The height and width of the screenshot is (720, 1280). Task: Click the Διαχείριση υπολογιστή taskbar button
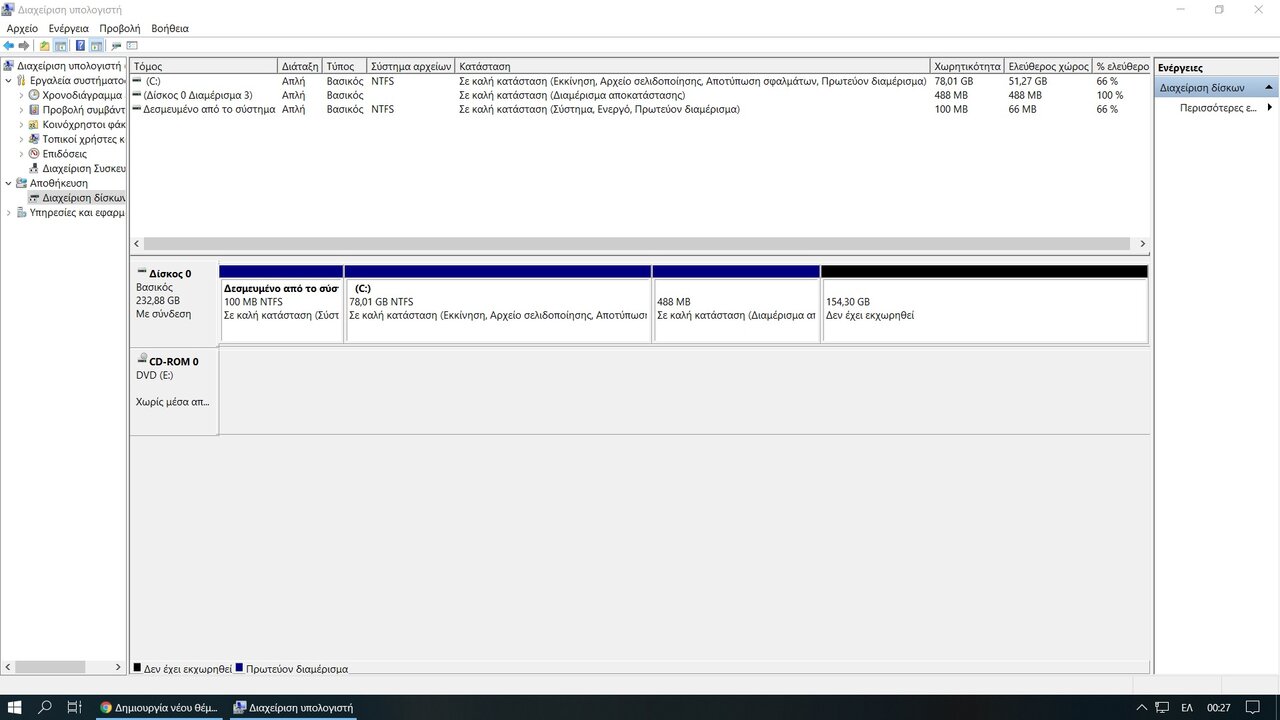294,707
